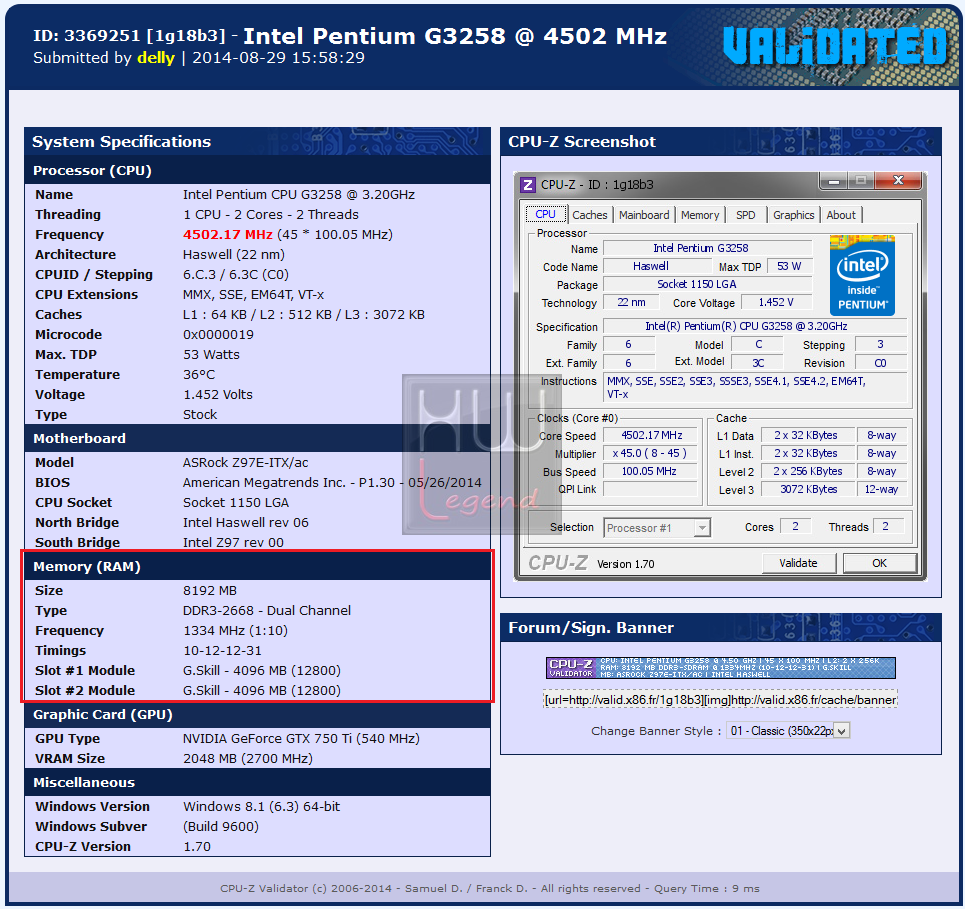Click the Intel Inside Pentium logo
Image resolution: width=965 pixels, height=909 pixels.
[x=862, y=275]
